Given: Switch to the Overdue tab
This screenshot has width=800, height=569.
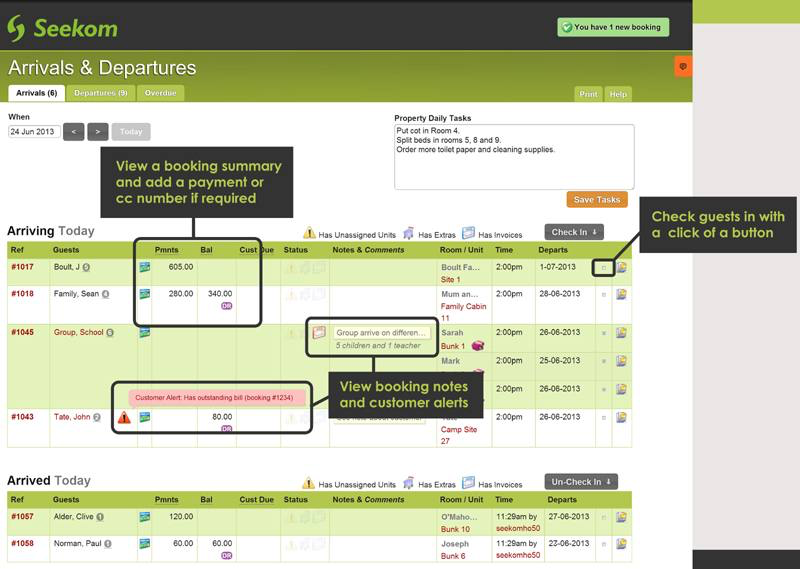Looking at the screenshot, I should pos(160,93).
